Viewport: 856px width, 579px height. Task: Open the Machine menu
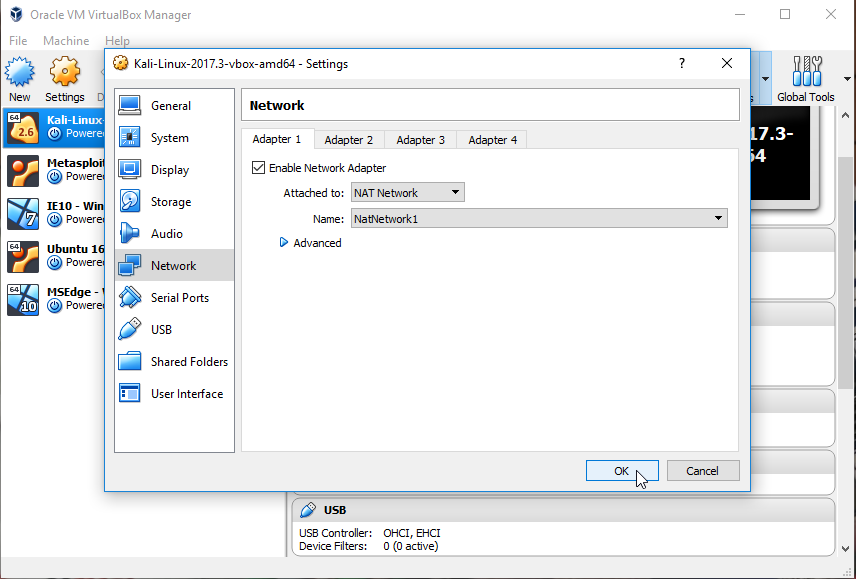point(66,41)
